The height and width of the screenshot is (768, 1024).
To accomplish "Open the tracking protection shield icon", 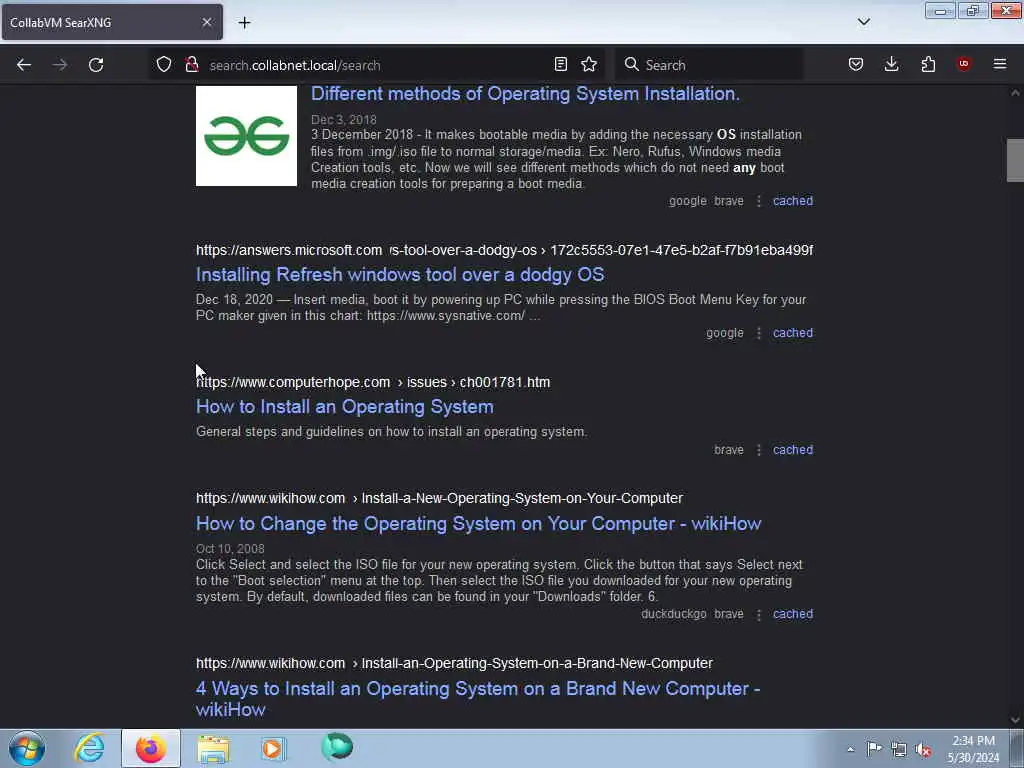I will click(164, 64).
